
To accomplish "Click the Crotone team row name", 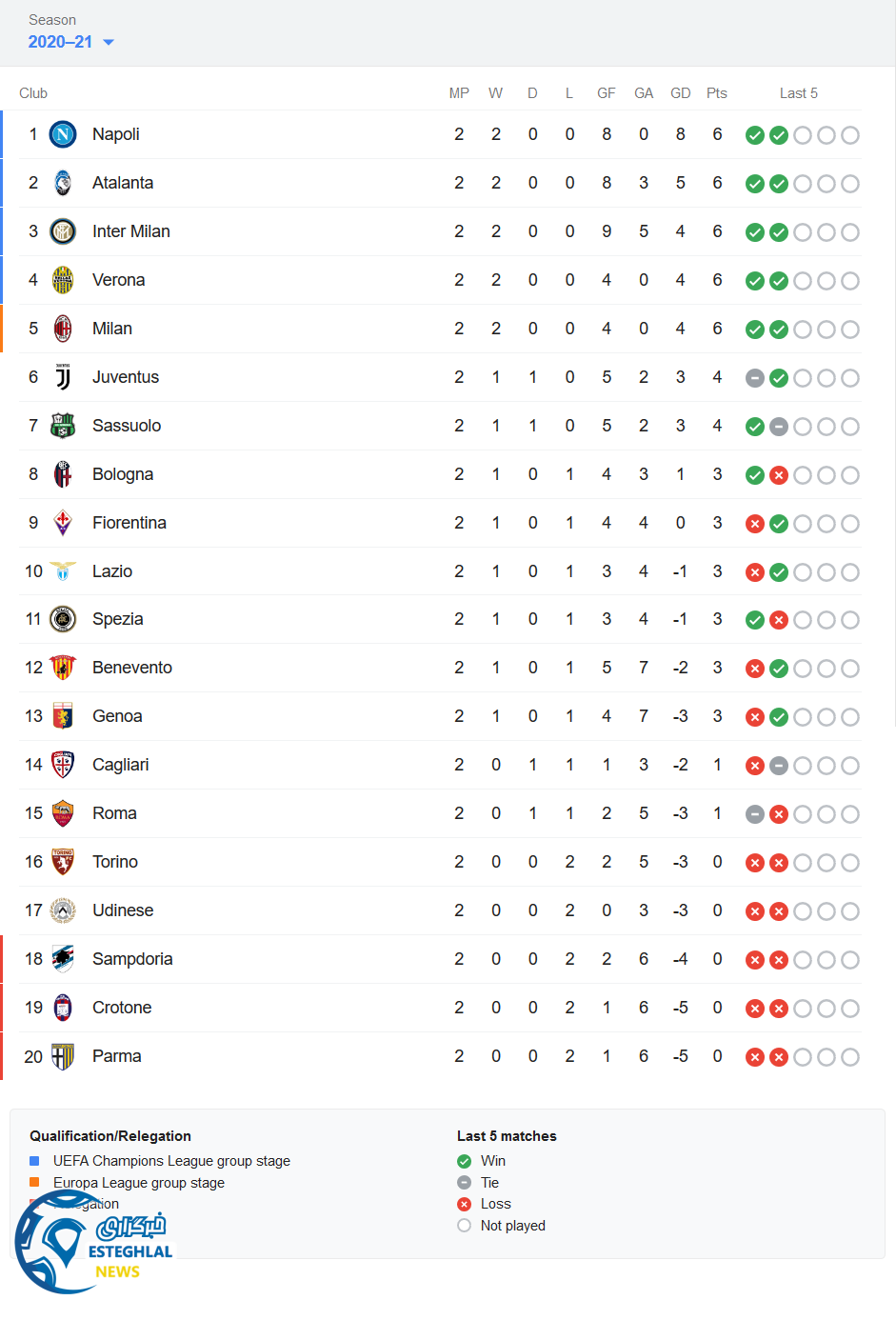I will [122, 1008].
